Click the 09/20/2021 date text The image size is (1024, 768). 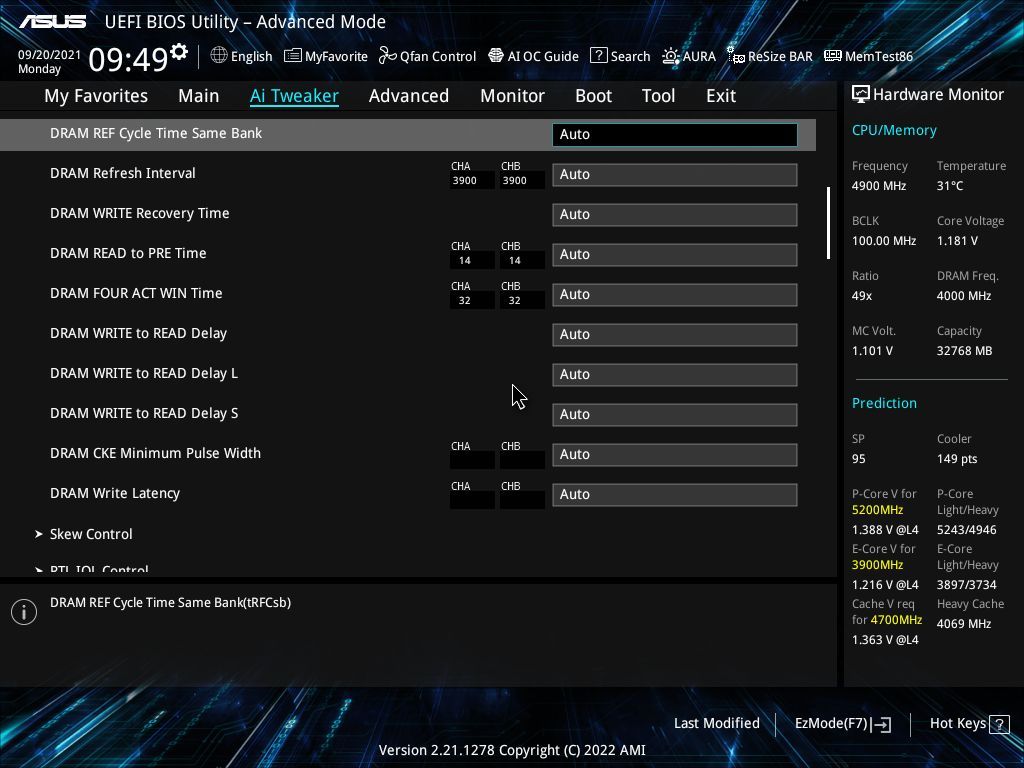coord(49,55)
